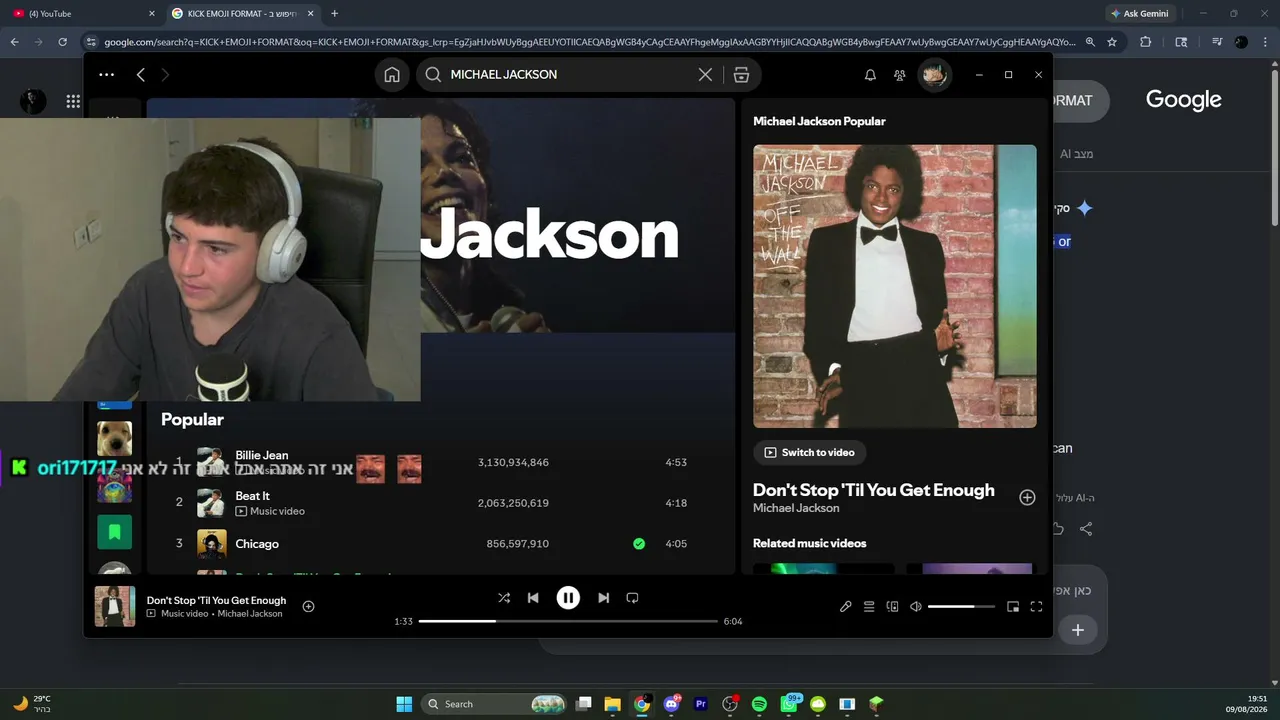Screen dimensions: 1280x720
Task: Open Chrome extensions puzzle icon
Action: point(1146,42)
